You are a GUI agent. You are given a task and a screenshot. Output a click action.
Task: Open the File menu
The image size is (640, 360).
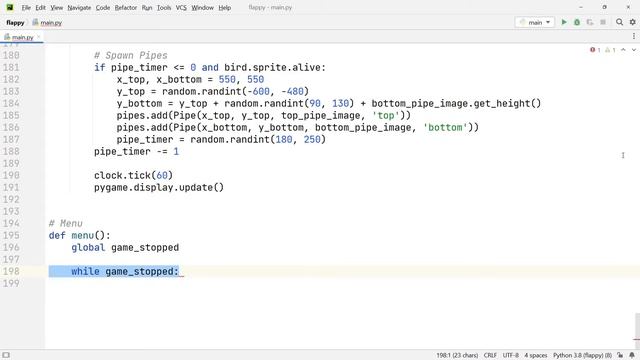pos(26,8)
